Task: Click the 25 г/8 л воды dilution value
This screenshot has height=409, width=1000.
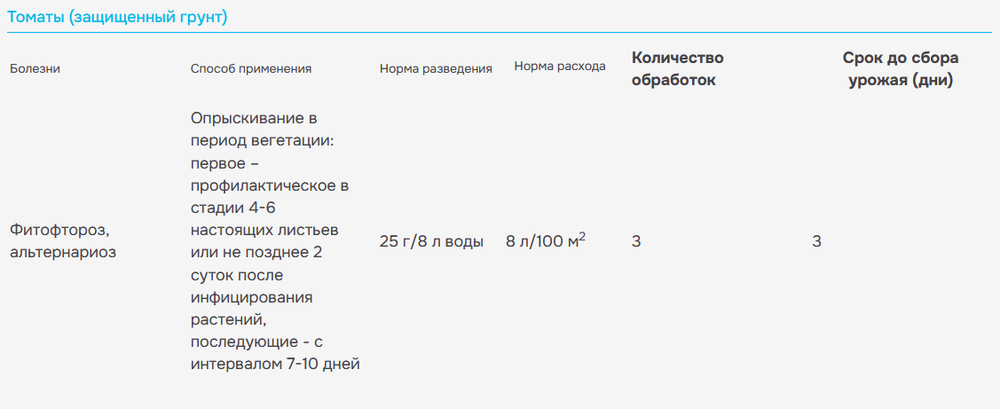Action: point(432,242)
